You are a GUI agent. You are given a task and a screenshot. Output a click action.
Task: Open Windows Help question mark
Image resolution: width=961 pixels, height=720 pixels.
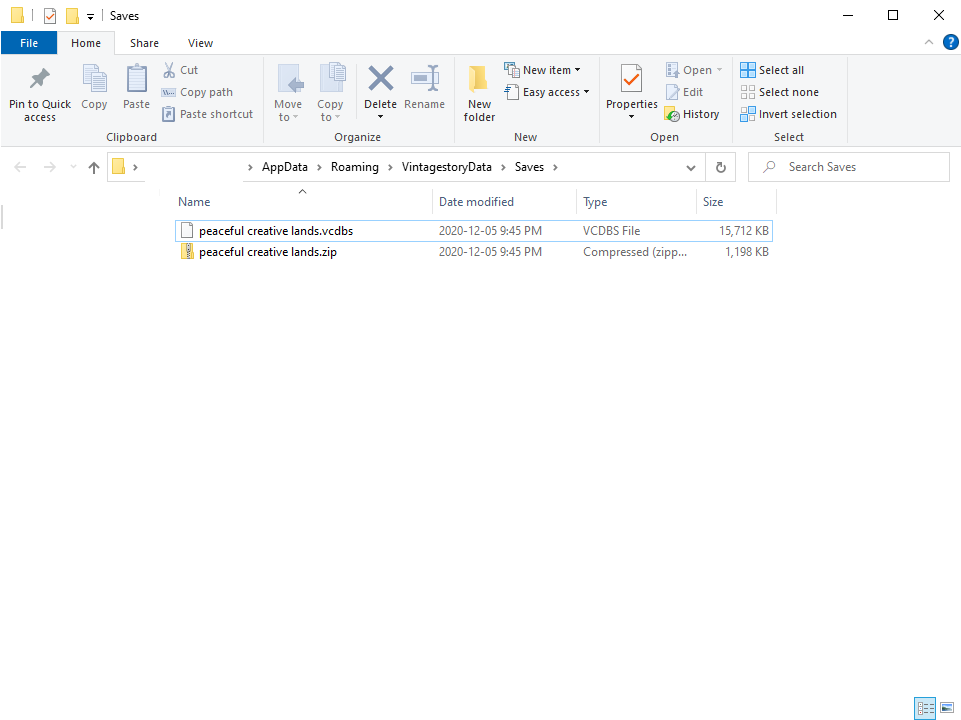951,43
